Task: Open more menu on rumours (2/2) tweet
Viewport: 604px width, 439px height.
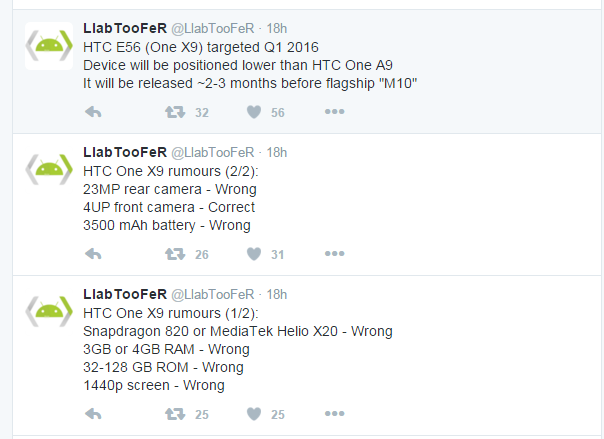Action: click(x=334, y=253)
